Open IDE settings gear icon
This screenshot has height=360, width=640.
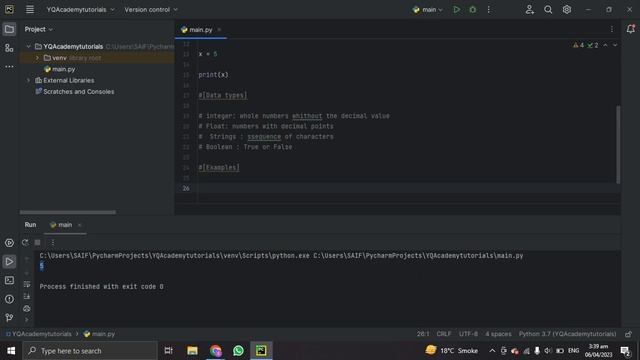coord(567,9)
